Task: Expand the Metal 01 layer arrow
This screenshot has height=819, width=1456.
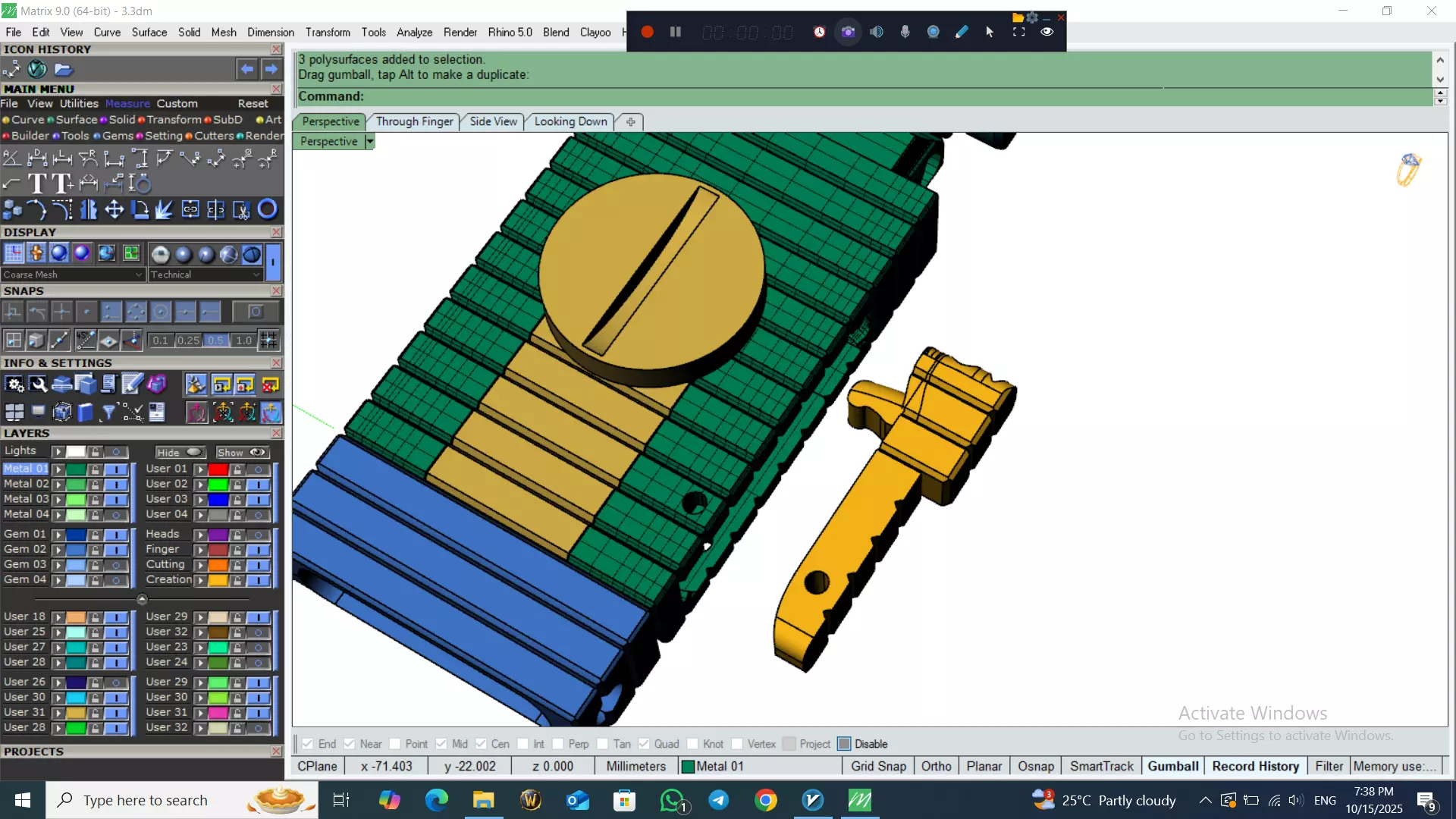Action: click(x=58, y=469)
